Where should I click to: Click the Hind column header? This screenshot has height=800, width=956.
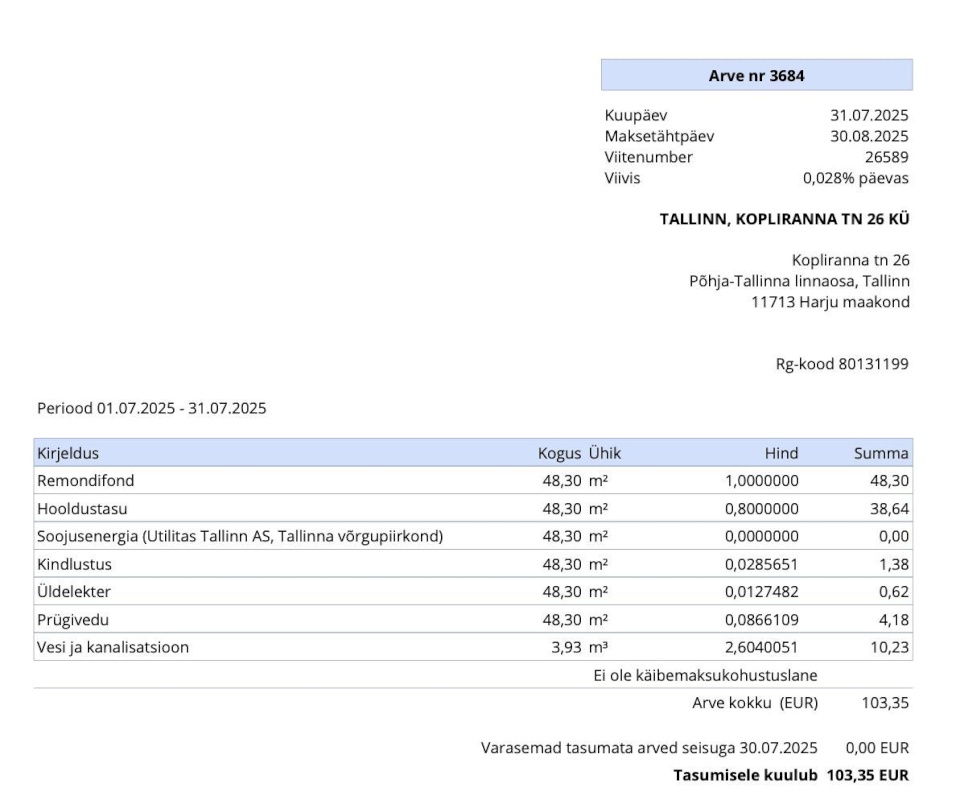pyautogui.click(x=781, y=453)
